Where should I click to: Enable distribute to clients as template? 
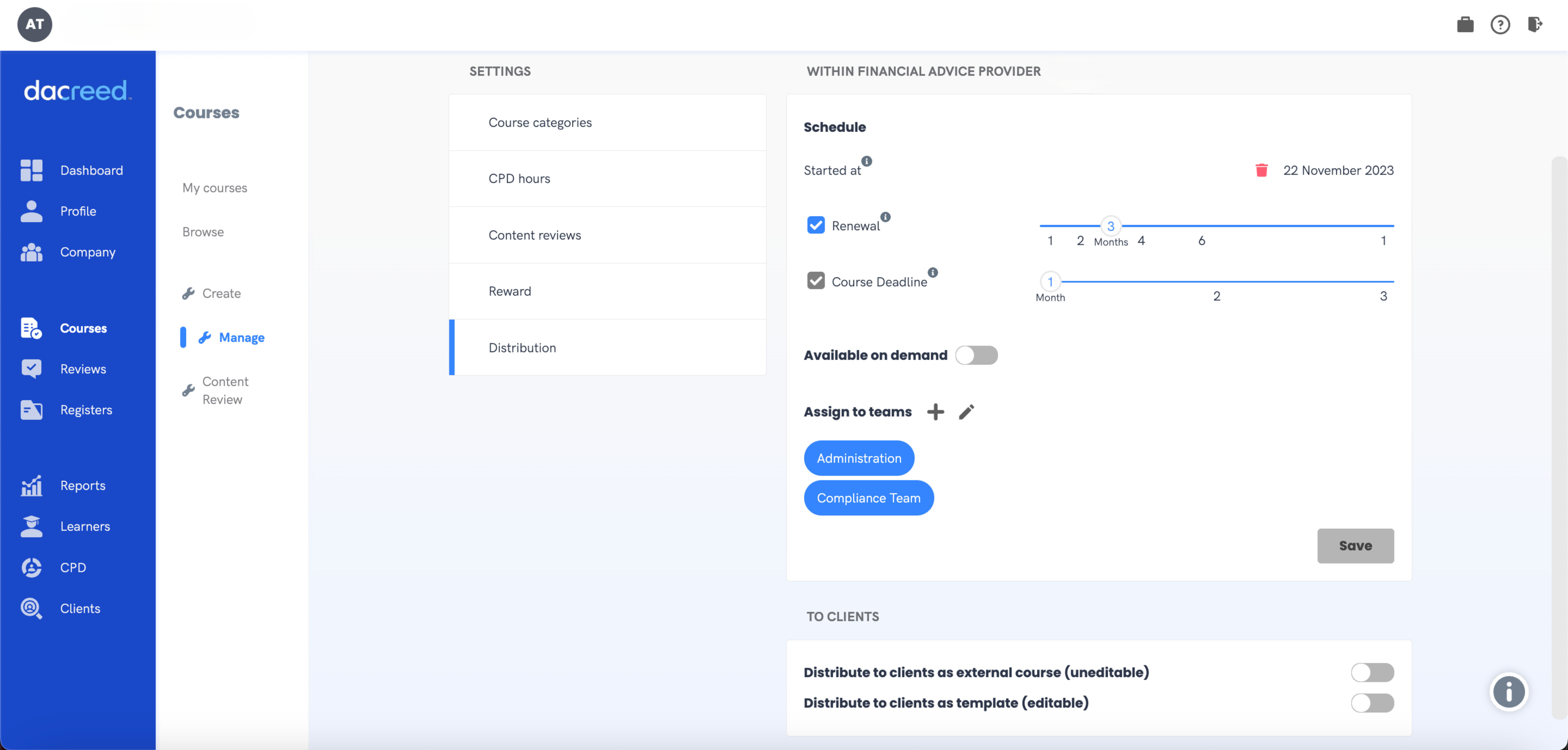[x=1372, y=703]
